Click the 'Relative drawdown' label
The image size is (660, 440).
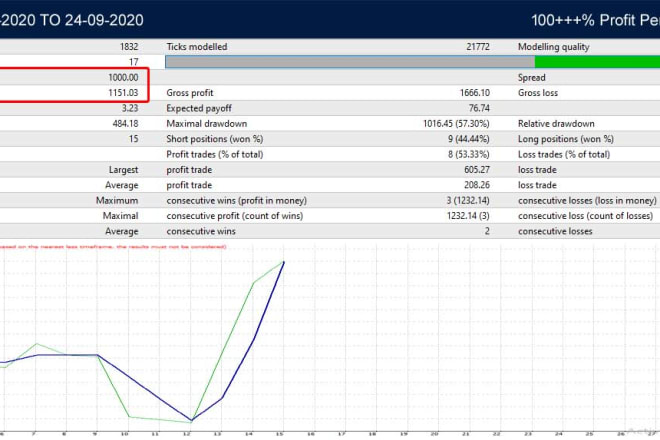pyautogui.click(x=556, y=124)
